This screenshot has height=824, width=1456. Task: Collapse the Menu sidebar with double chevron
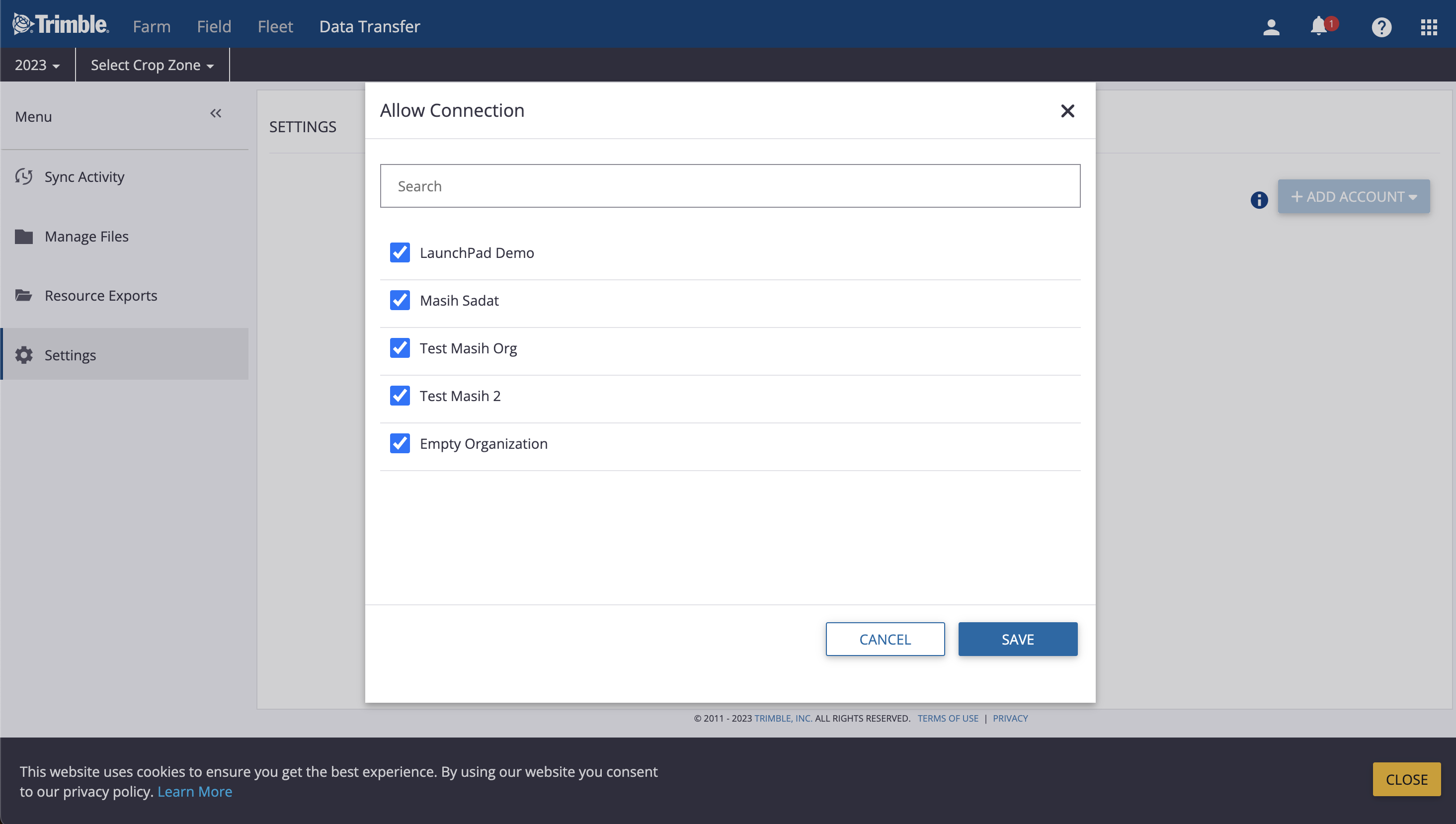coord(216,114)
